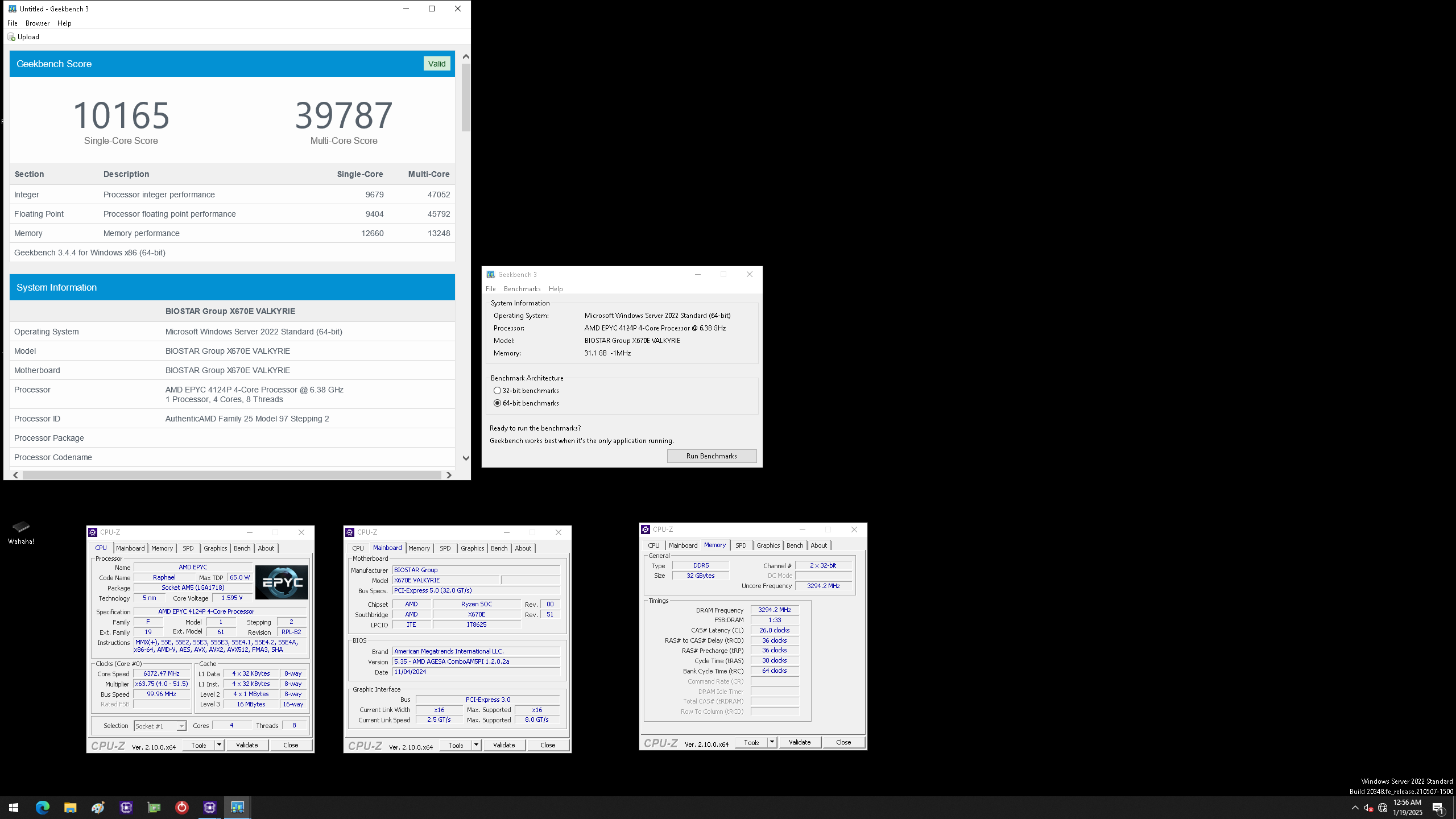Click vertical scrollbar thumb in Geekbench results
Image resolution: width=1456 pixels, height=819 pixels.
pos(466,97)
